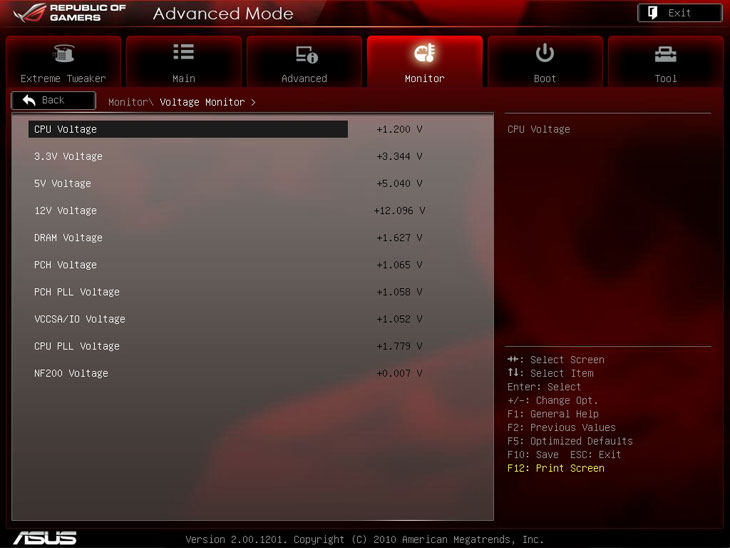Image resolution: width=730 pixels, height=548 pixels.
Task: Select the NF200 Voltage entry
Action: tap(71, 373)
